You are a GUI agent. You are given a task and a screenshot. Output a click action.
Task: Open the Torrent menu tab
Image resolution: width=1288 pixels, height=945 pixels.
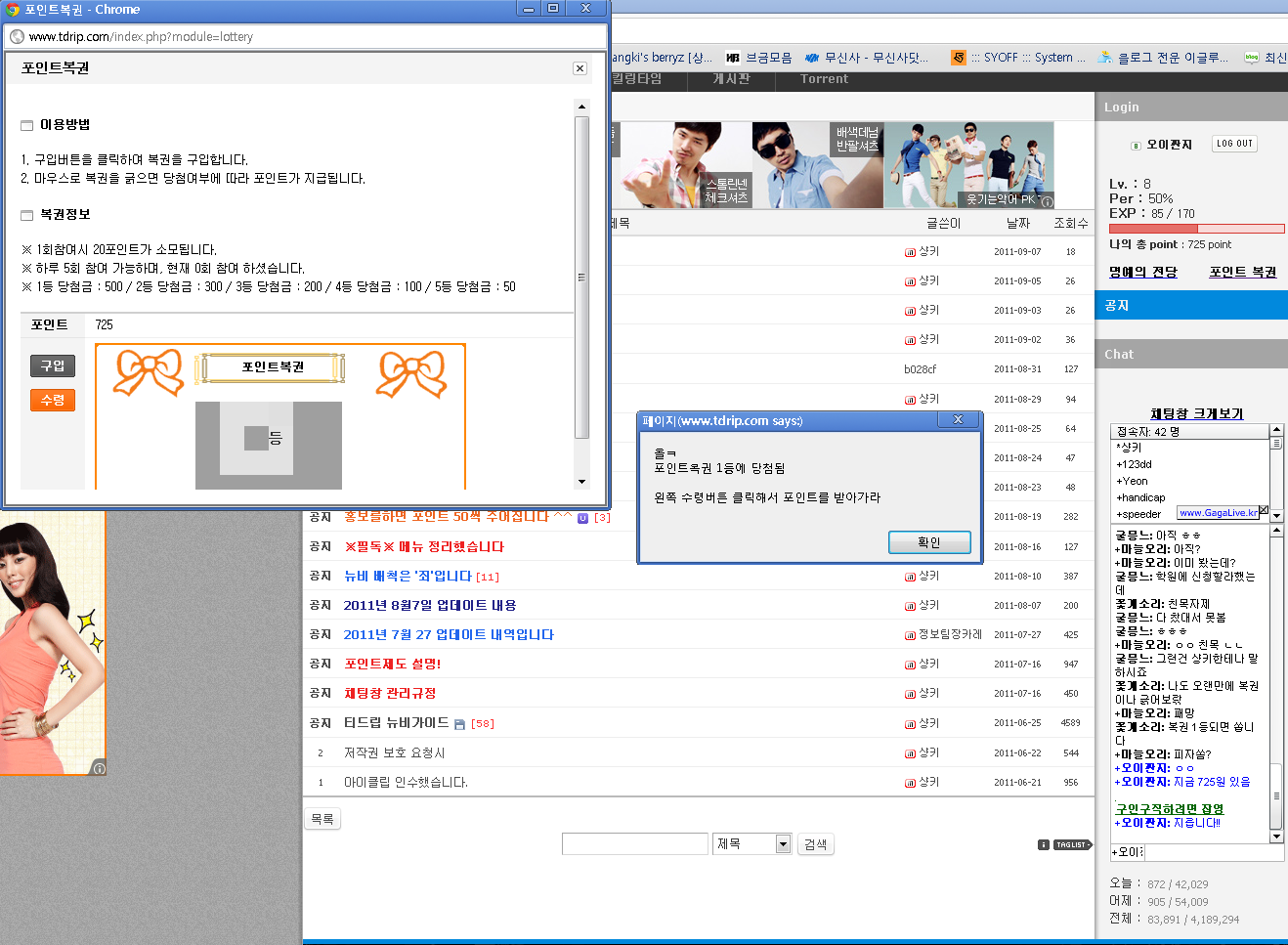click(x=824, y=79)
